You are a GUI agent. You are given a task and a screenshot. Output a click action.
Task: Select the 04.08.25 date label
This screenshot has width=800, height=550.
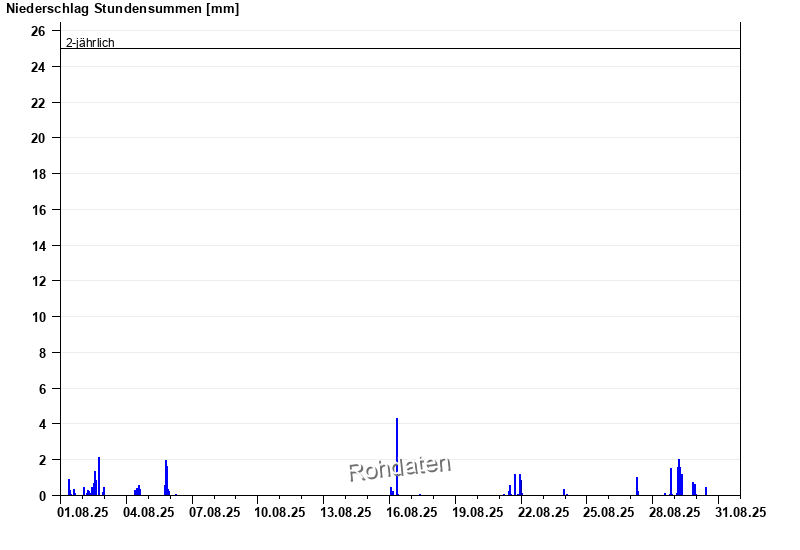tap(149, 512)
